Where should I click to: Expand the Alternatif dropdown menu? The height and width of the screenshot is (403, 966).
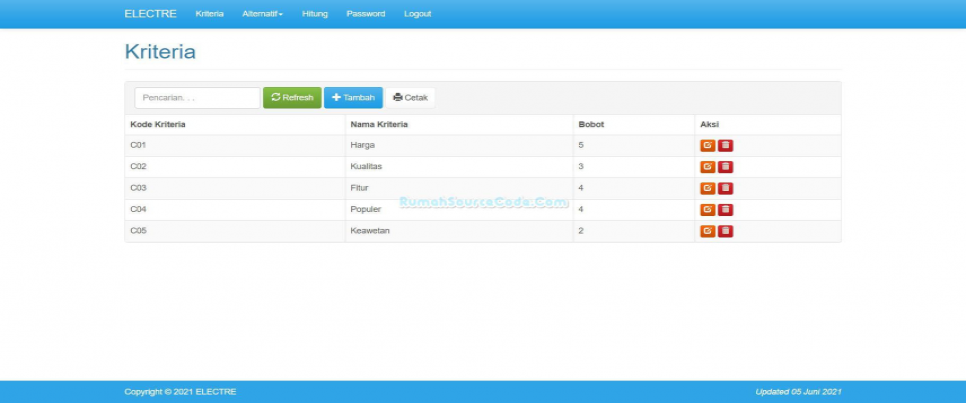tap(262, 14)
